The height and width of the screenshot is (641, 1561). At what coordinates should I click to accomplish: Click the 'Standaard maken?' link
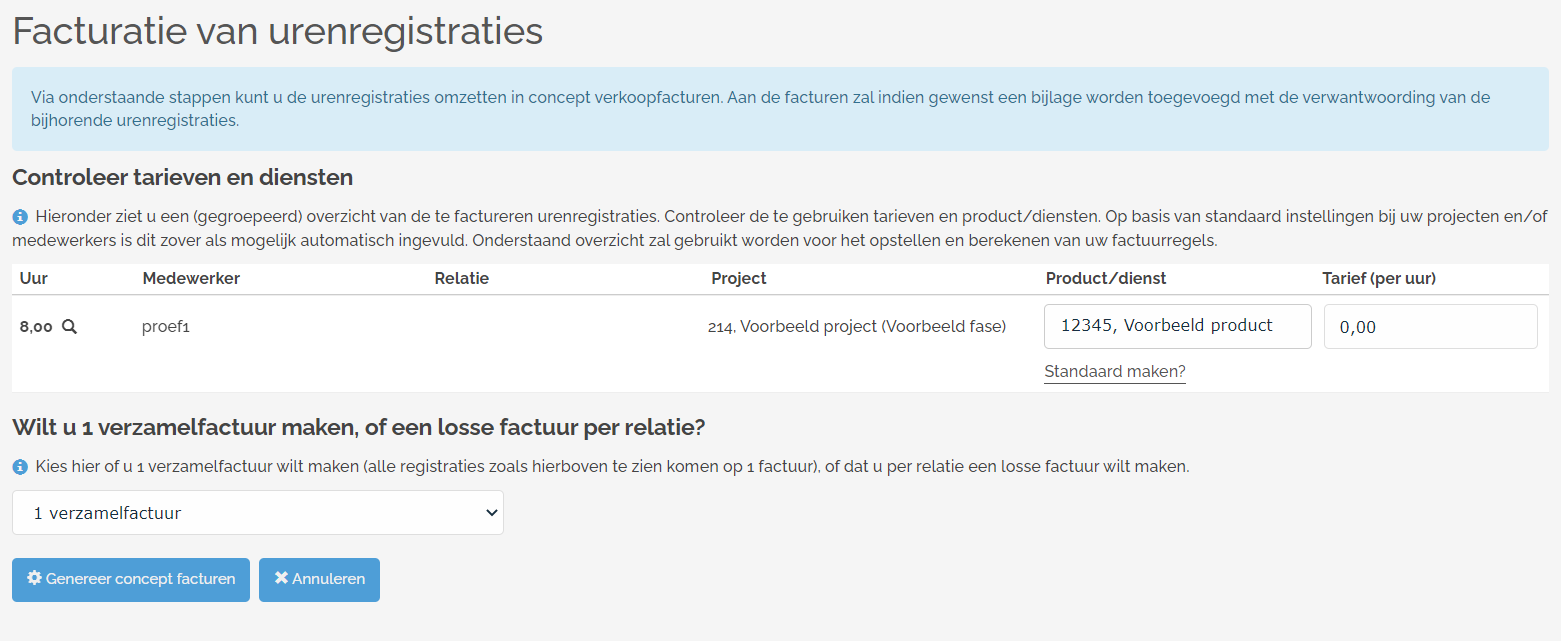pyautogui.click(x=1115, y=372)
